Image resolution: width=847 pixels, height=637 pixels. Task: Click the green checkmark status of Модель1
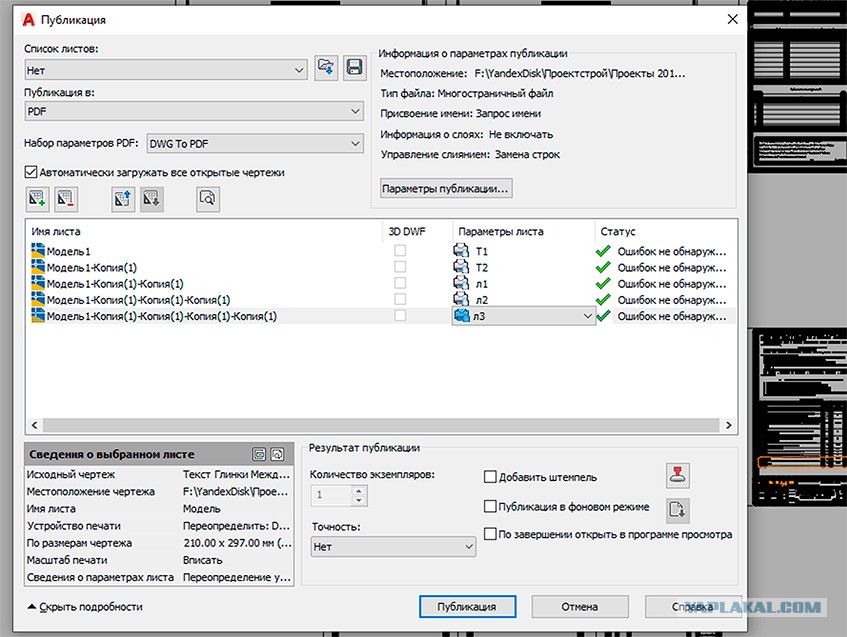pos(603,251)
